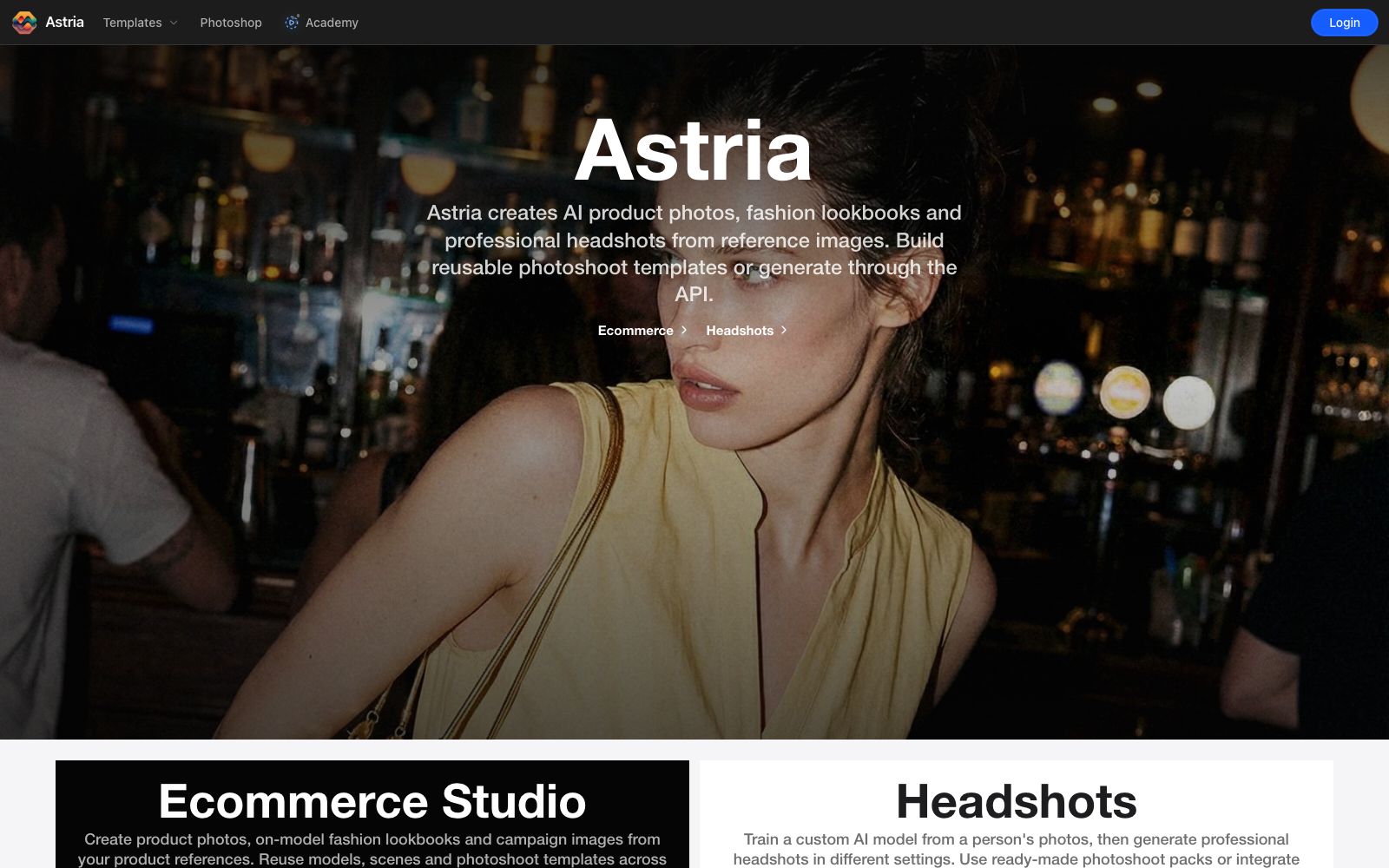Click the chevron next to Ecommerce
1389x868 pixels.
(x=683, y=331)
